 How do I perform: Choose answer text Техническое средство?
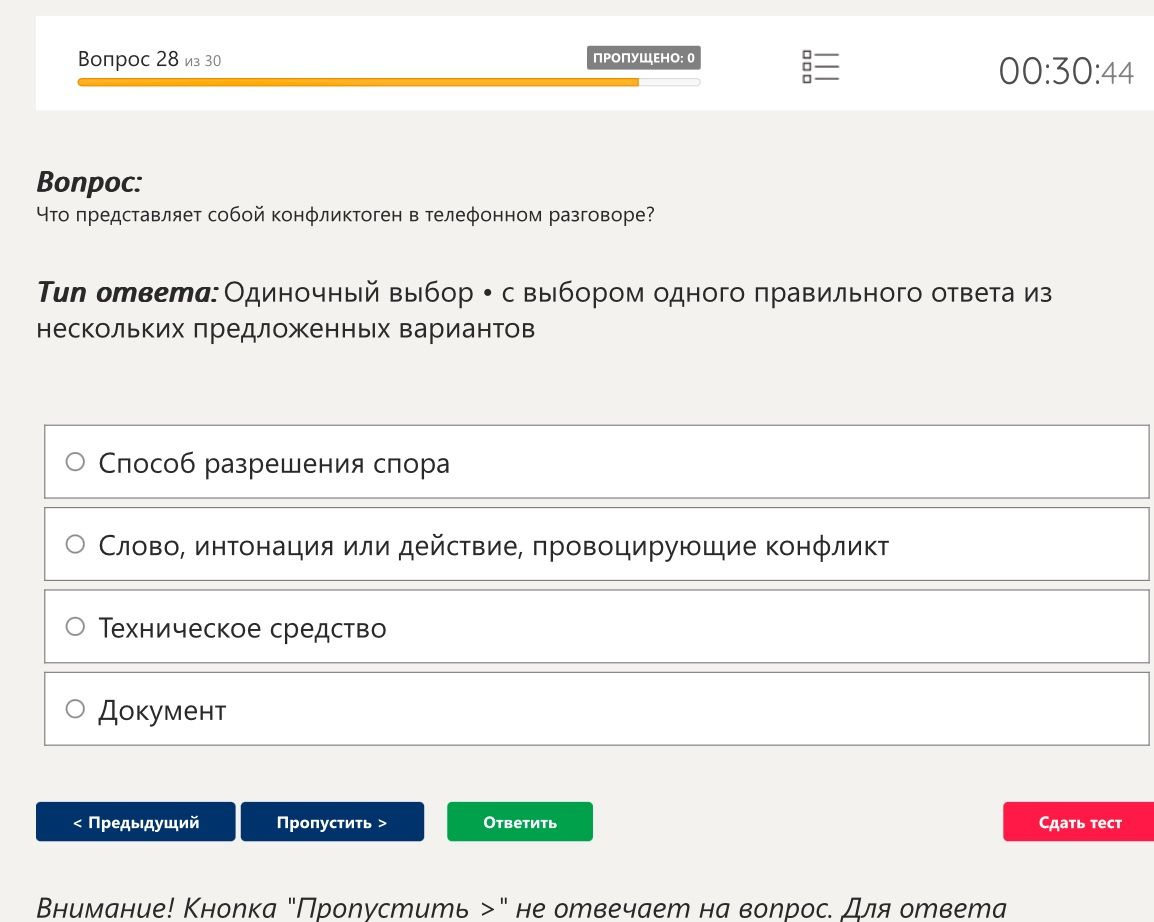(242, 628)
